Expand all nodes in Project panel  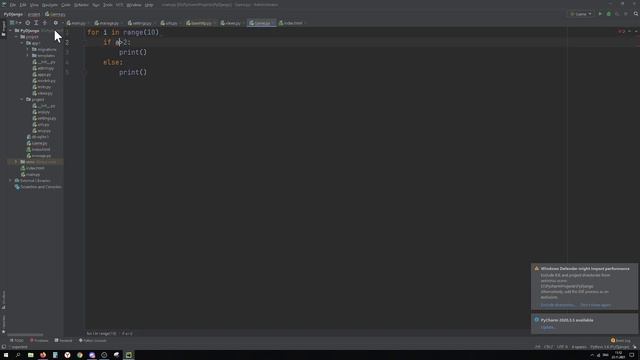36,23
